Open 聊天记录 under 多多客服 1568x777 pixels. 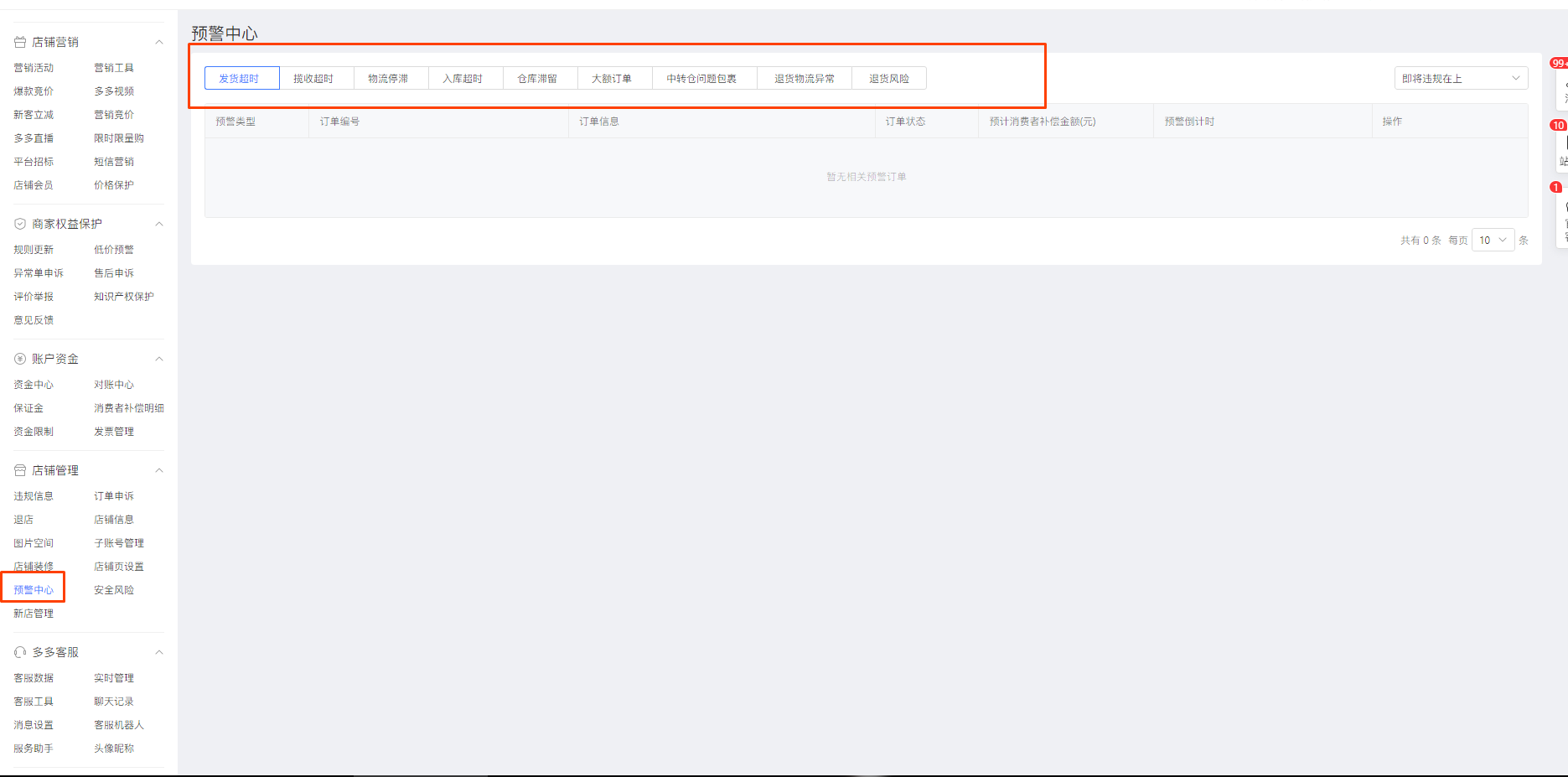pos(114,702)
